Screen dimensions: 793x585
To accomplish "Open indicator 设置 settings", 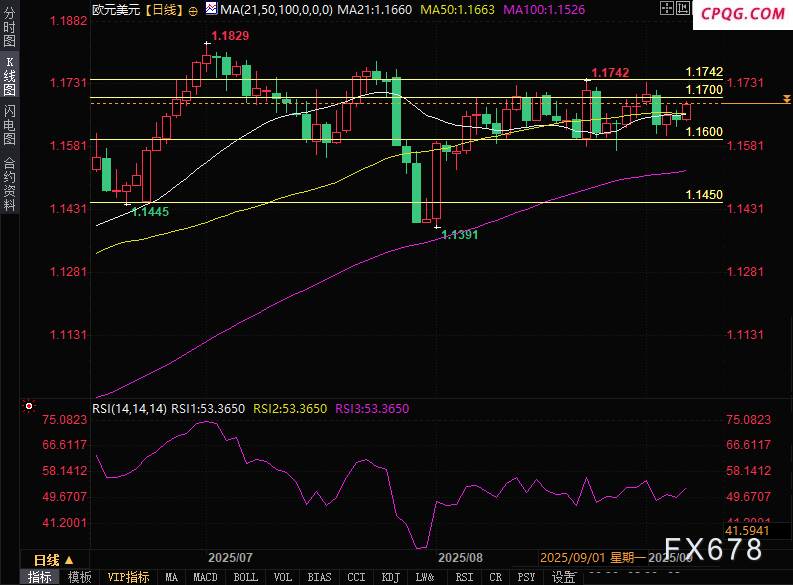I will (564, 577).
